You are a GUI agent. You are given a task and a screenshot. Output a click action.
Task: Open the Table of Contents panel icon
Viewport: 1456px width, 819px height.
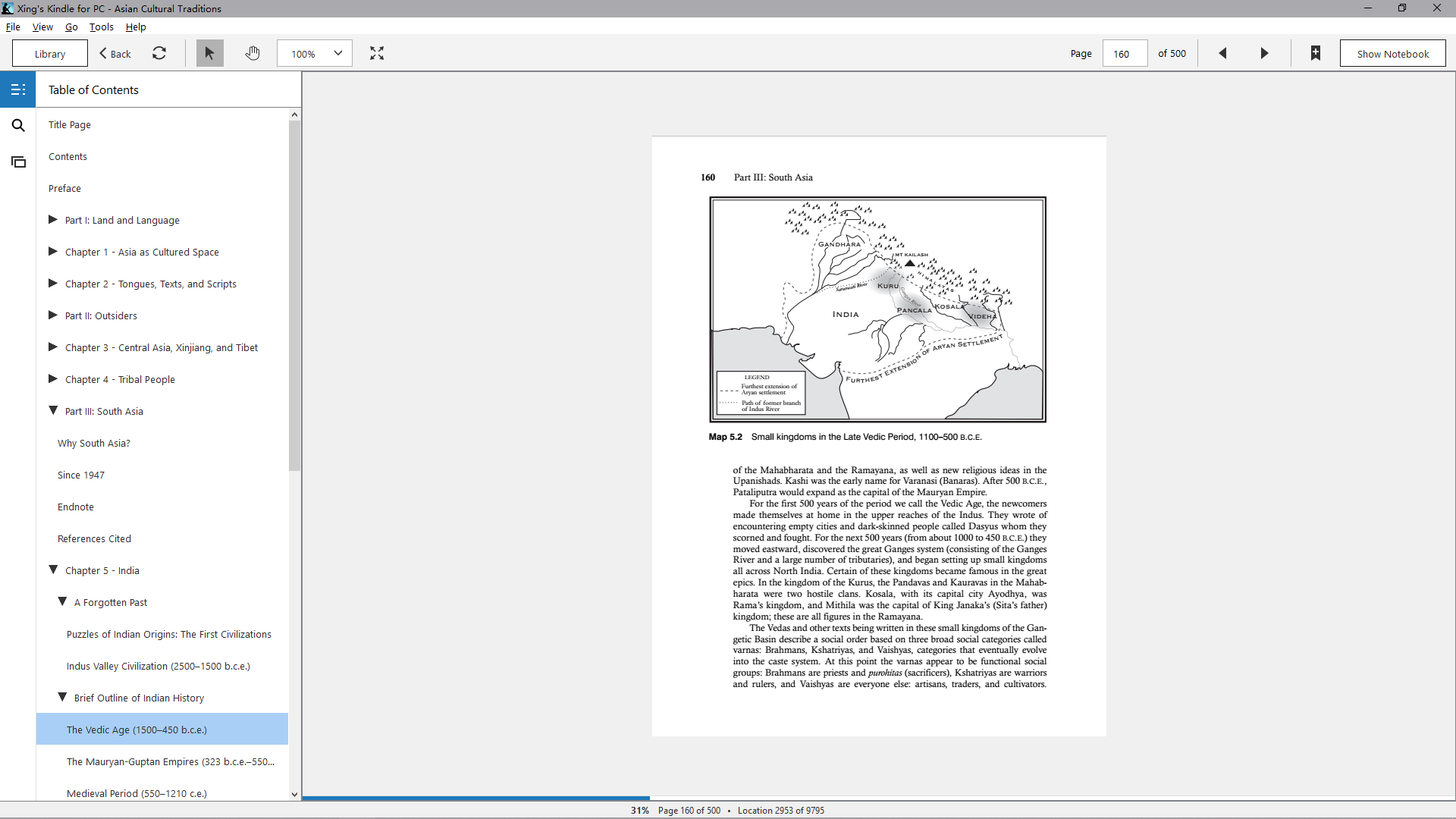coord(18,89)
